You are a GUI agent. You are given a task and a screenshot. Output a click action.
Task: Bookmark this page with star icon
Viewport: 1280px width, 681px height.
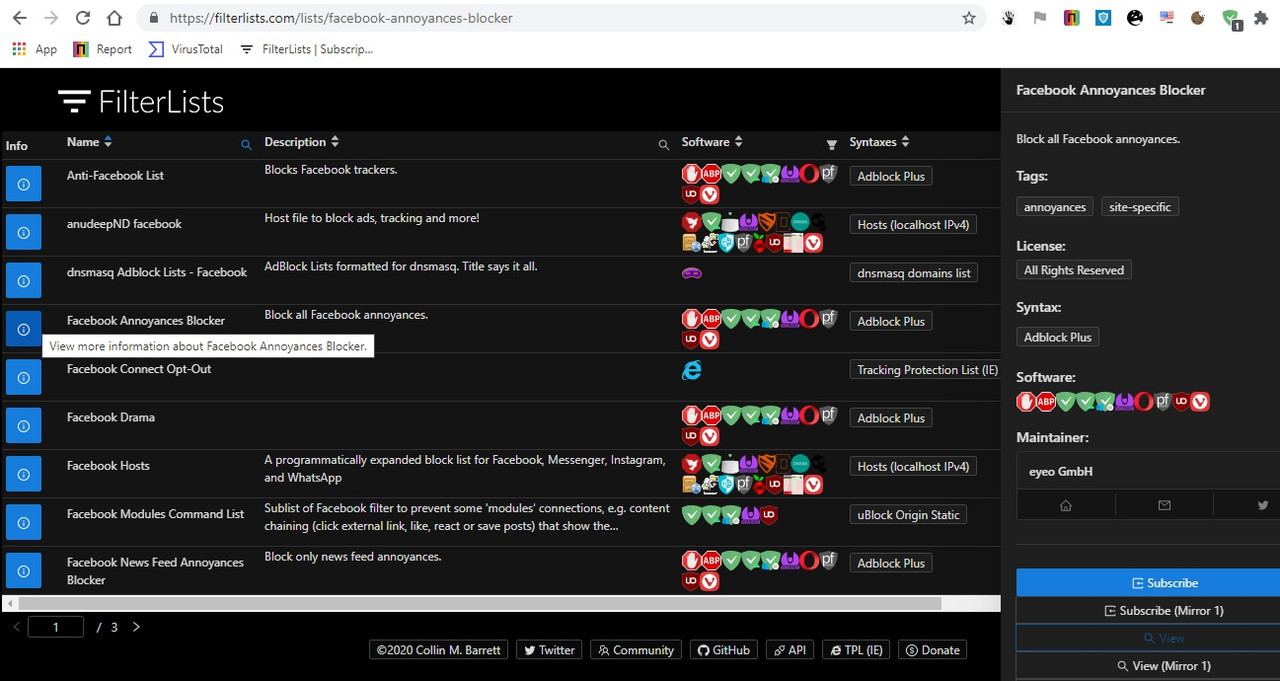[968, 18]
